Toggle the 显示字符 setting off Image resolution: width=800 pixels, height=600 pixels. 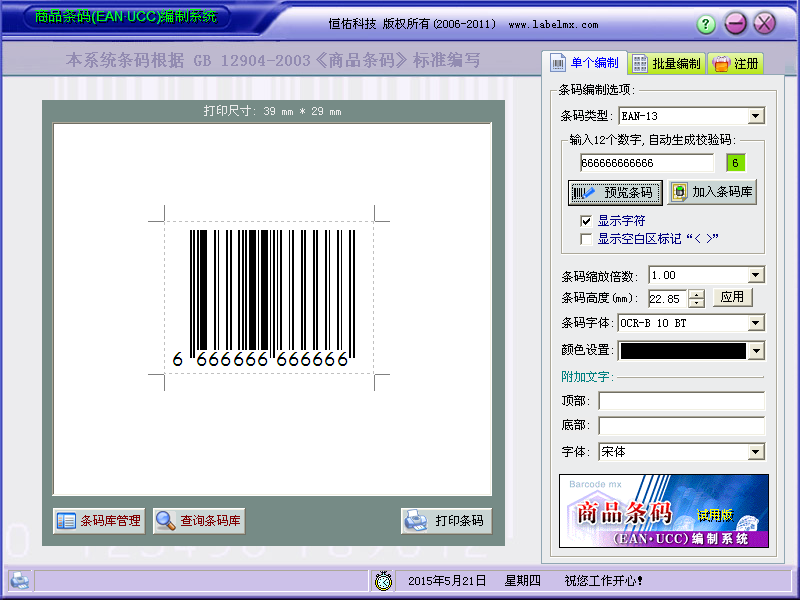coord(584,222)
